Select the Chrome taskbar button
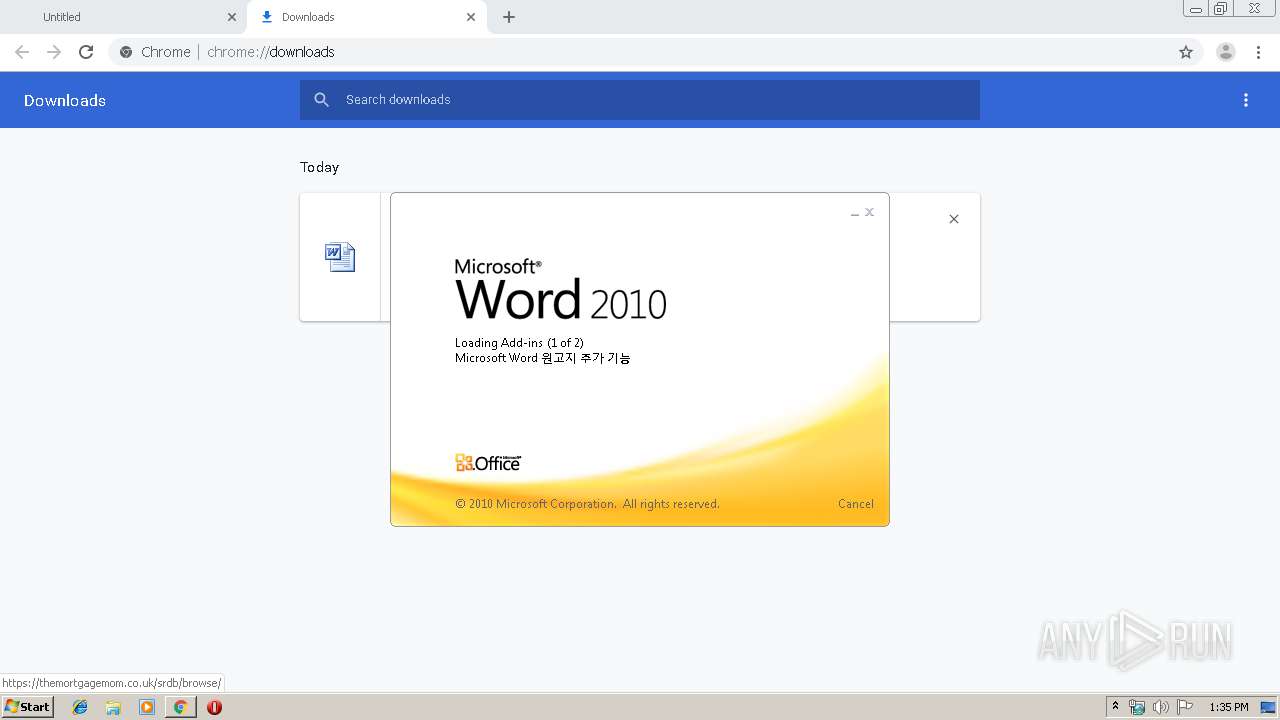The height and width of the screenshot is (720, 1280). 180,707
